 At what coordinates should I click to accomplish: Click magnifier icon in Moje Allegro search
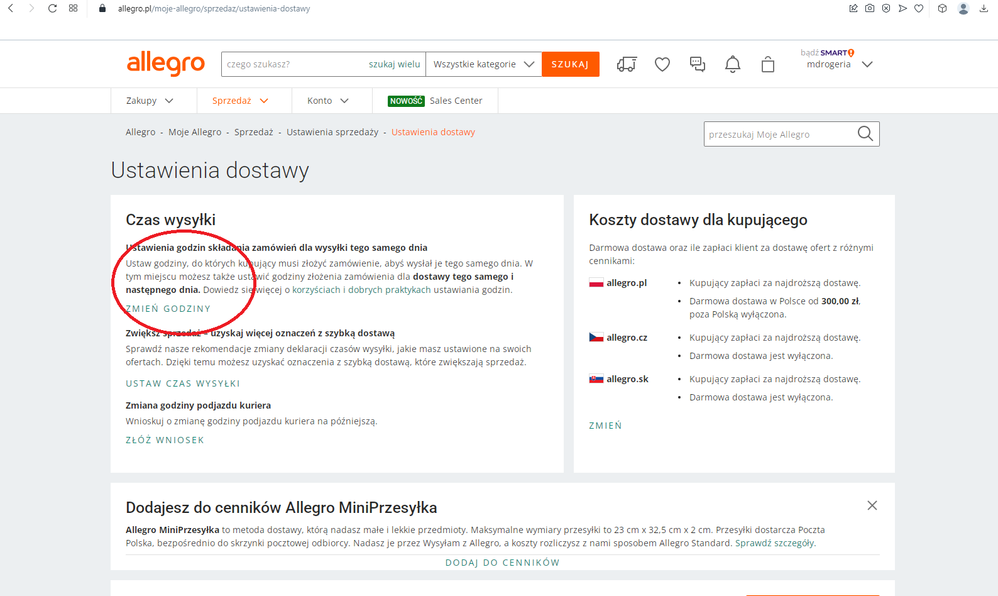coord(865,134)
